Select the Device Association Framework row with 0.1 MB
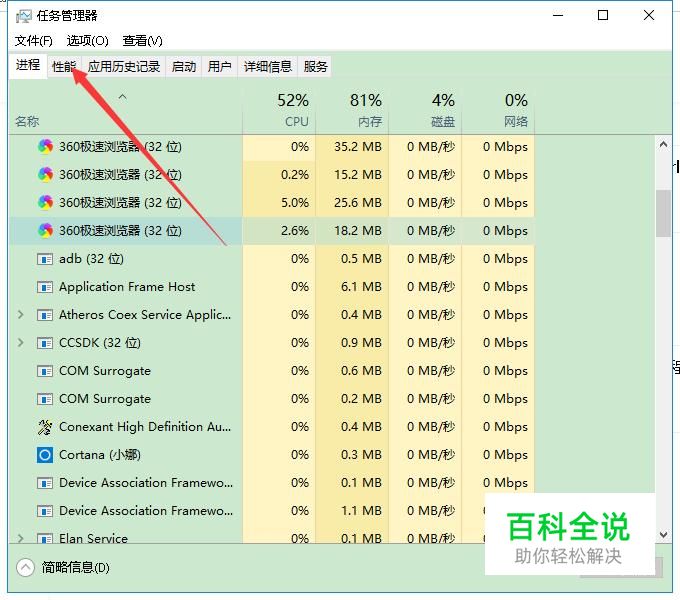 (271, 483)
